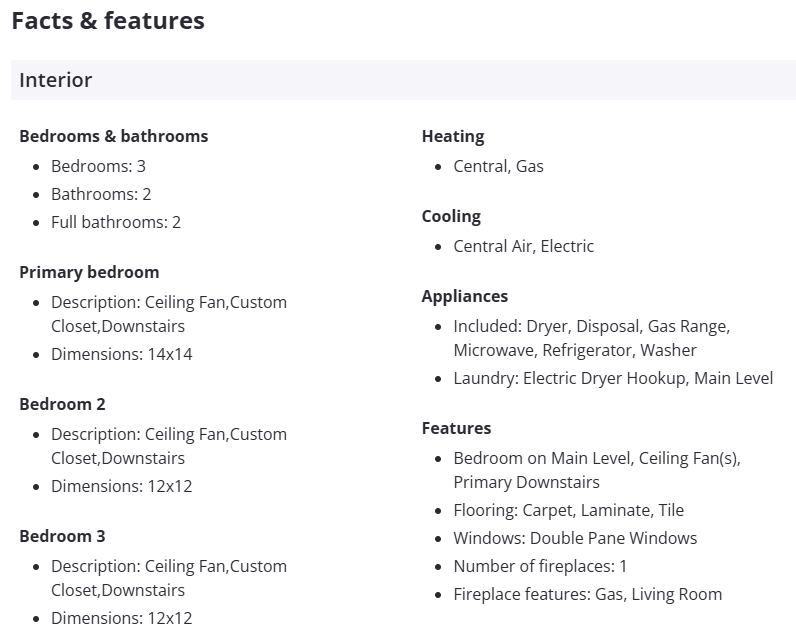Image resolution: width=796 pixels, height=631 pixels.
Task: Click the Central, Gas heating entry
Action: coord(498,166)
